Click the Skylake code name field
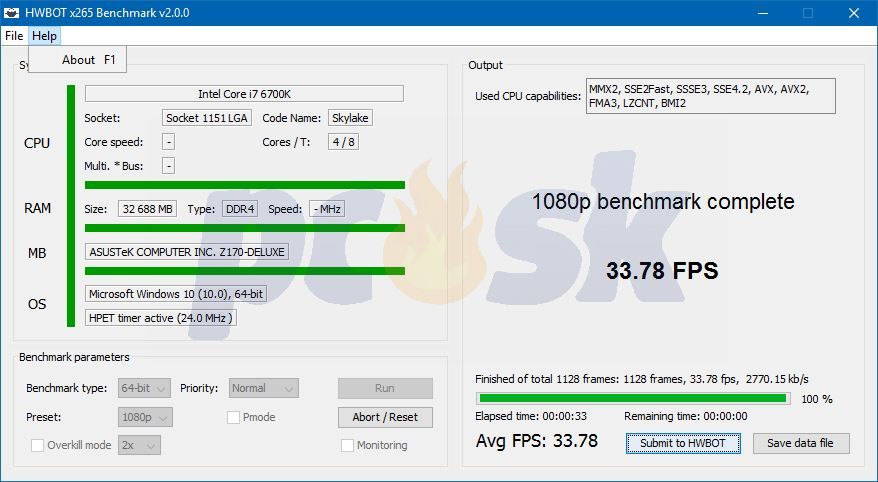This screenshot has height=482, width=878. click(350, 118)
